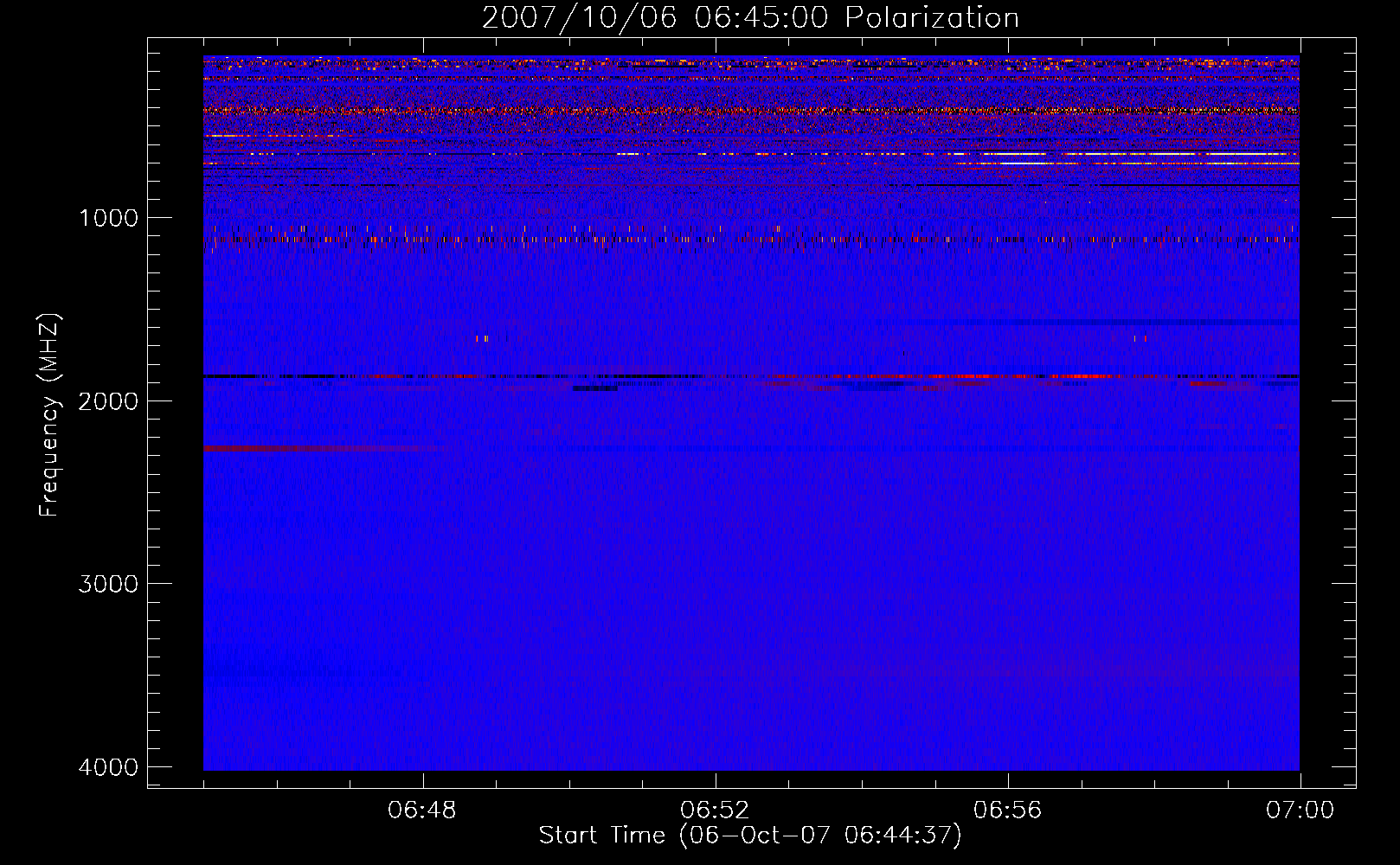The height and width of the screenshot is (865, 1400).
Task: Click the plot title '2007/10/06 06:45:00 Polarization'
Action: pyautogui.click(x=750, y=17)
